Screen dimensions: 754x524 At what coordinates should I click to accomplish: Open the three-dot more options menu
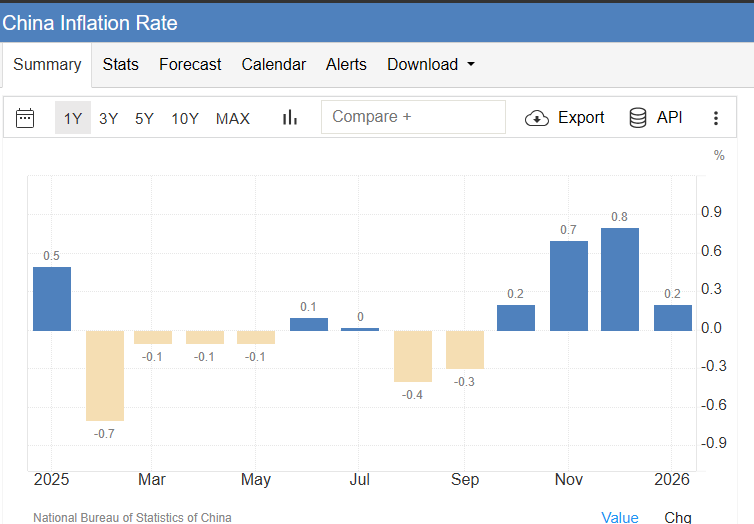tap(715, 118)
